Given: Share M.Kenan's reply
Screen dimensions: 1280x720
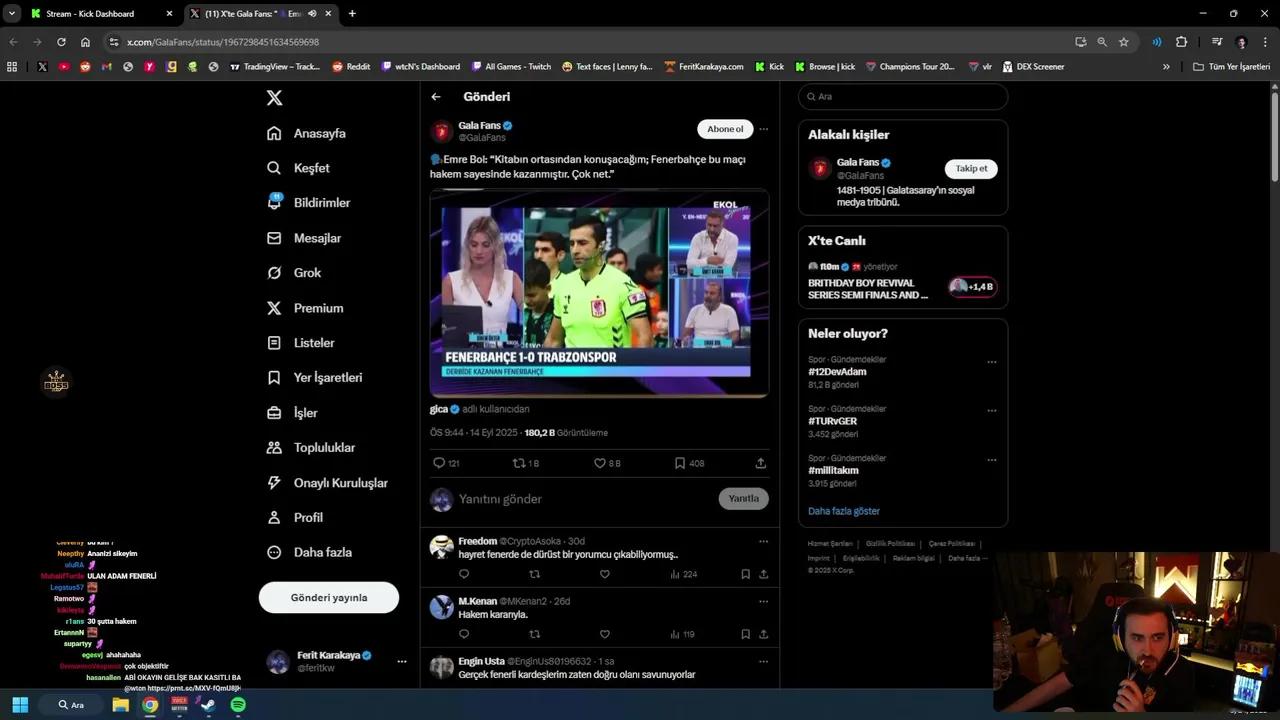Looking at the screenshot, I should (x=764, y=634).
